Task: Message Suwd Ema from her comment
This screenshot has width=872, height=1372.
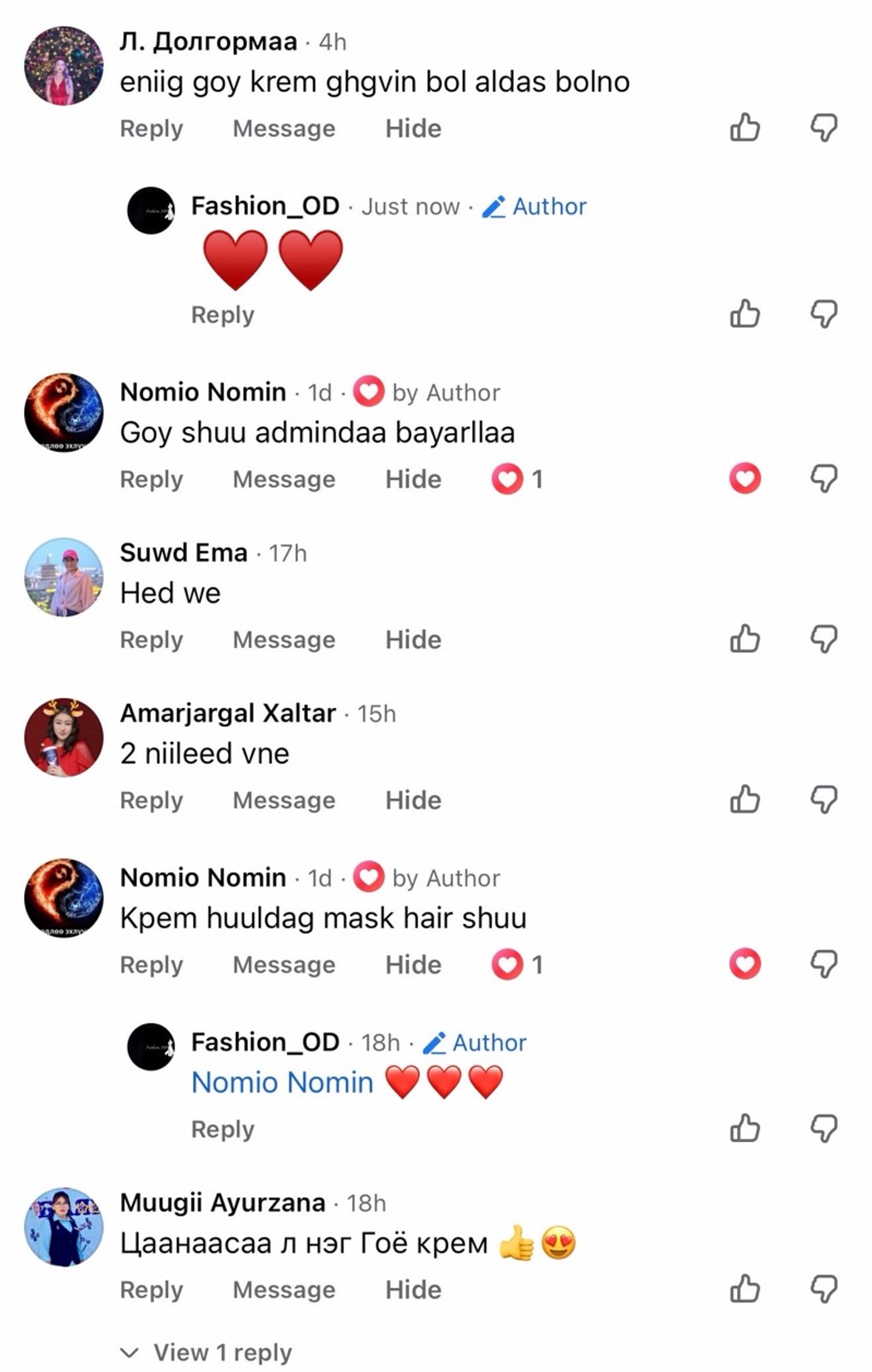Action: pos(284,639)
